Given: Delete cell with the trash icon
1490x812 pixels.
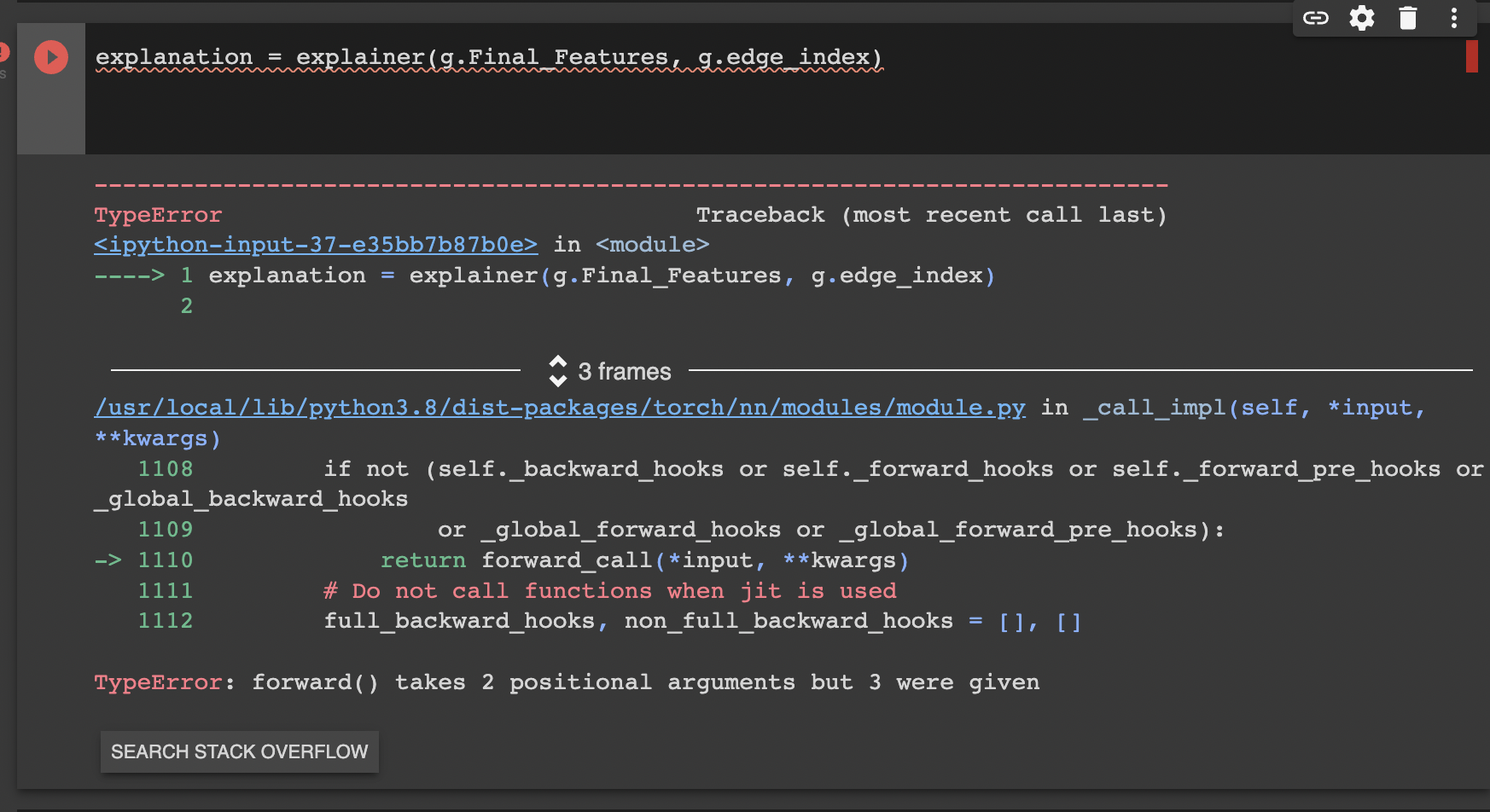Looking at the screenshot, I should click(1408, 18).
